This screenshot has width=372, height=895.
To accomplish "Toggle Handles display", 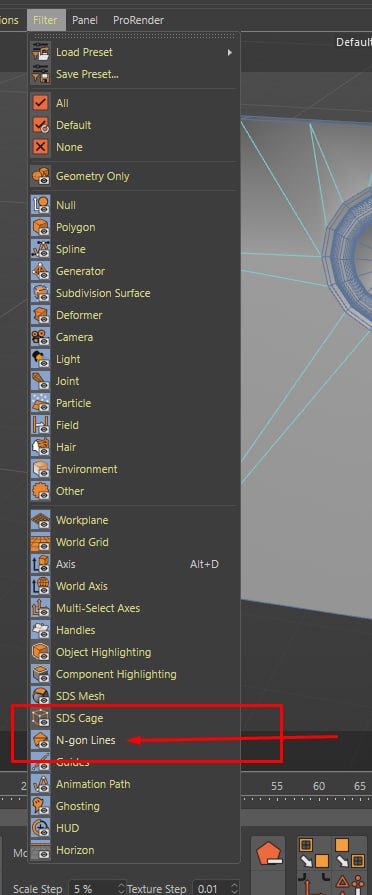I will click(134, 630).
